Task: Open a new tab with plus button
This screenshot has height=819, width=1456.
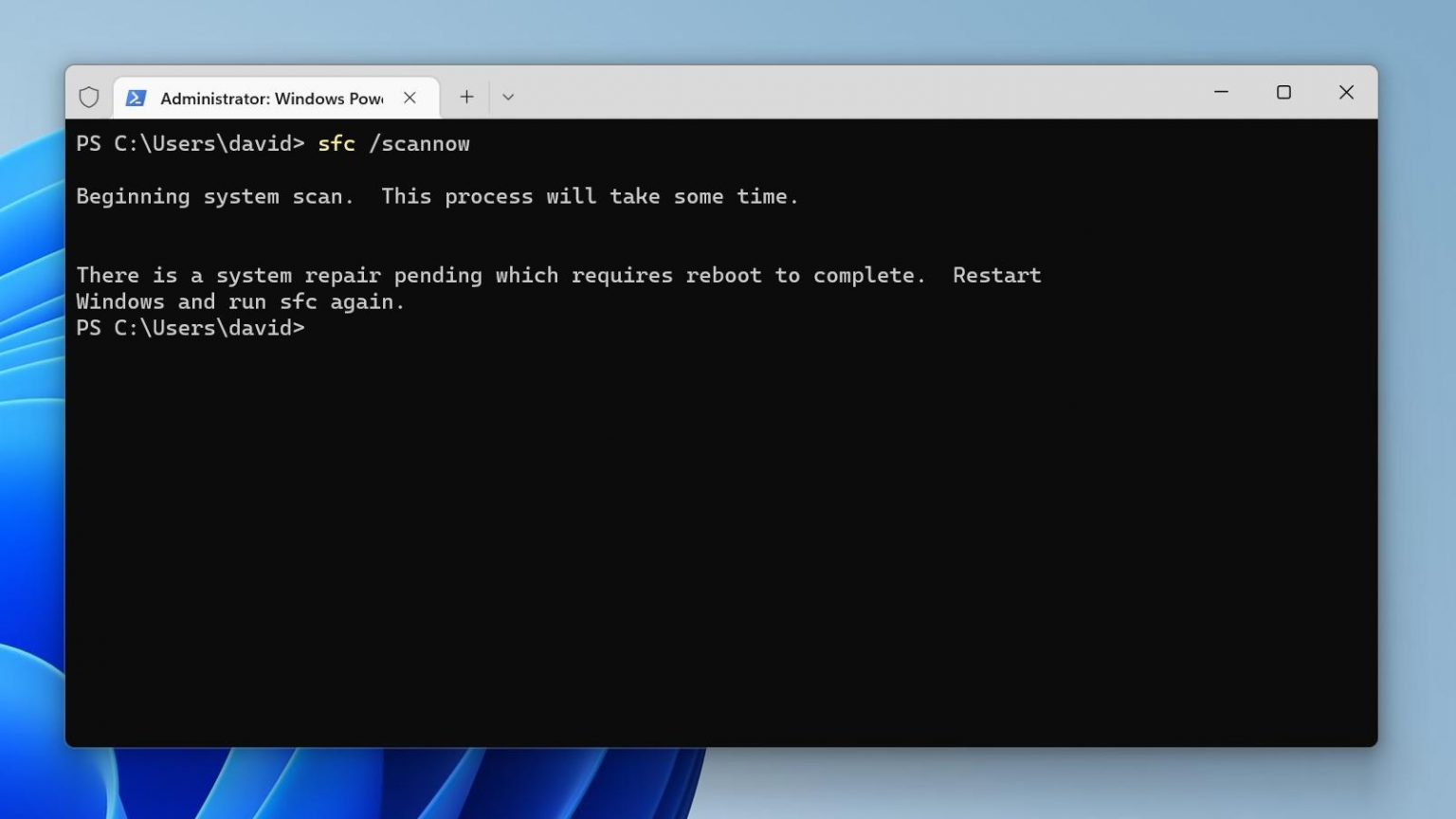Action: (x=466, y=97)
